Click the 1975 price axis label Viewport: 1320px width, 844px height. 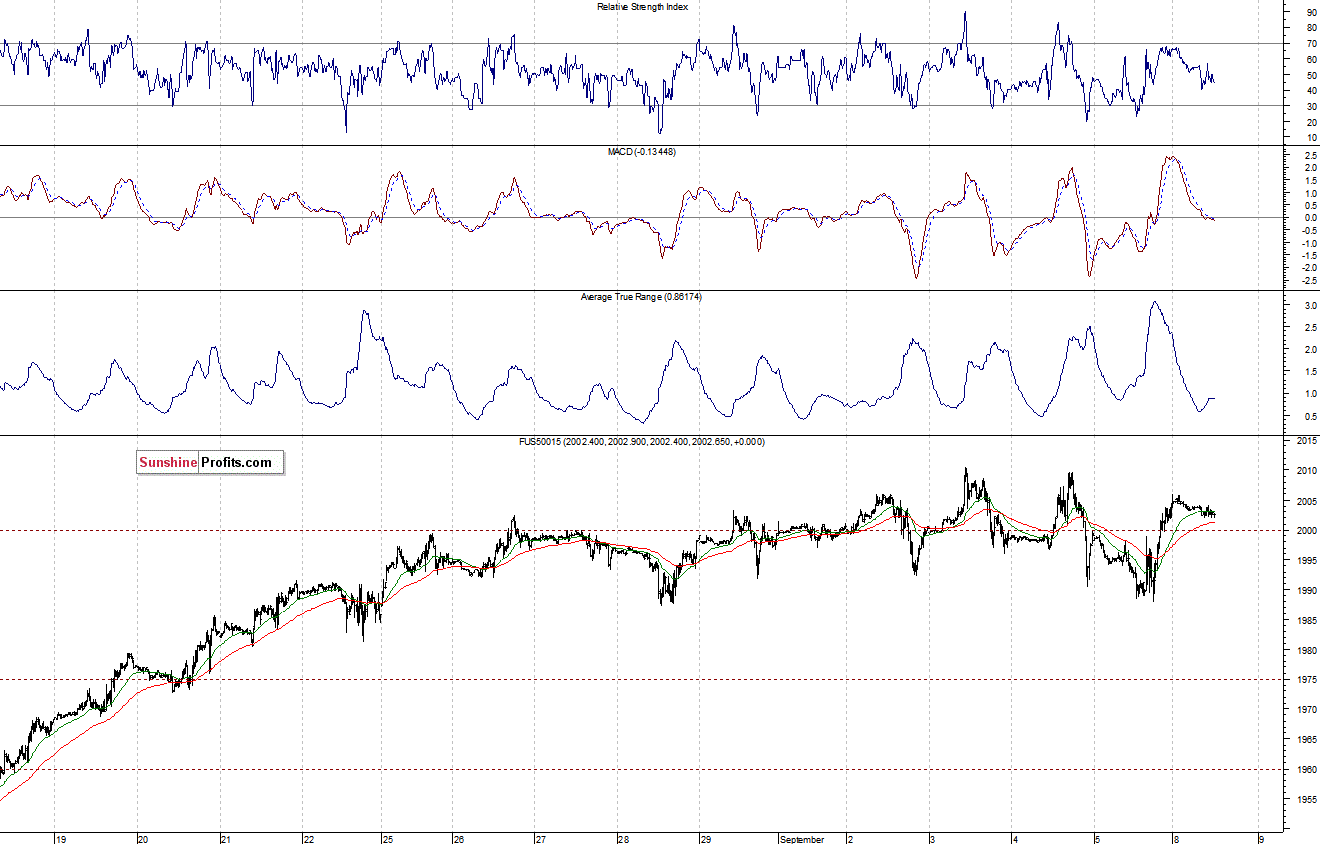[1306, 680]
